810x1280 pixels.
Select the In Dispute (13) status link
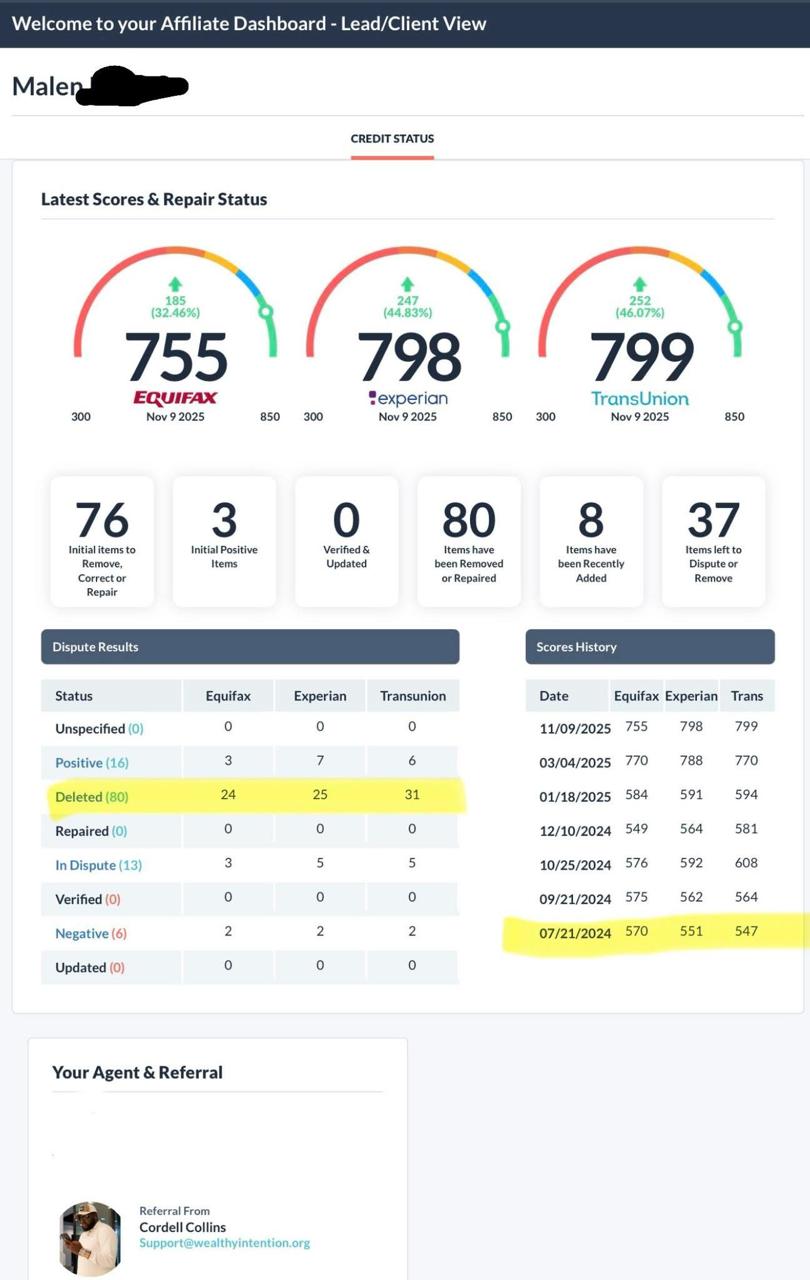(x=98, y=865)
